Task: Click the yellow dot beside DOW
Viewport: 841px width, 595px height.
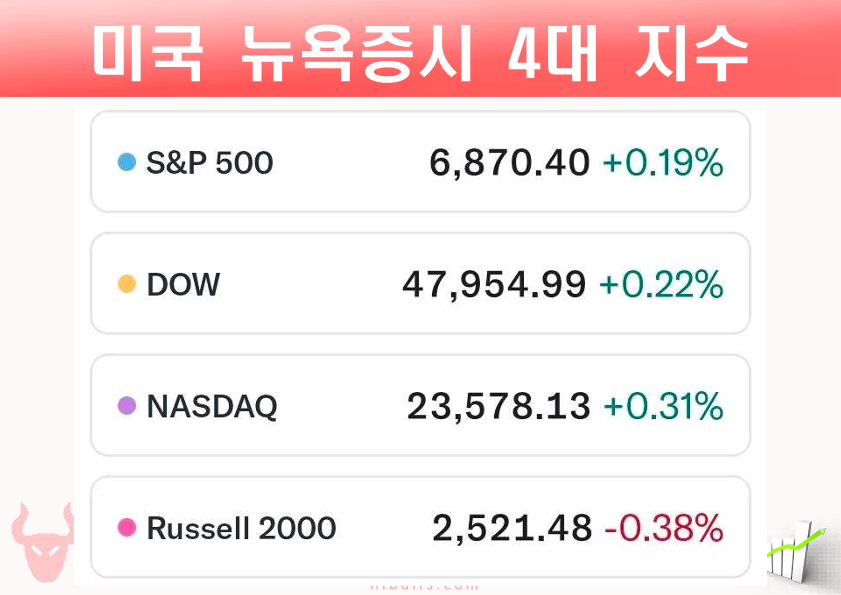Action: click(126, 284)
